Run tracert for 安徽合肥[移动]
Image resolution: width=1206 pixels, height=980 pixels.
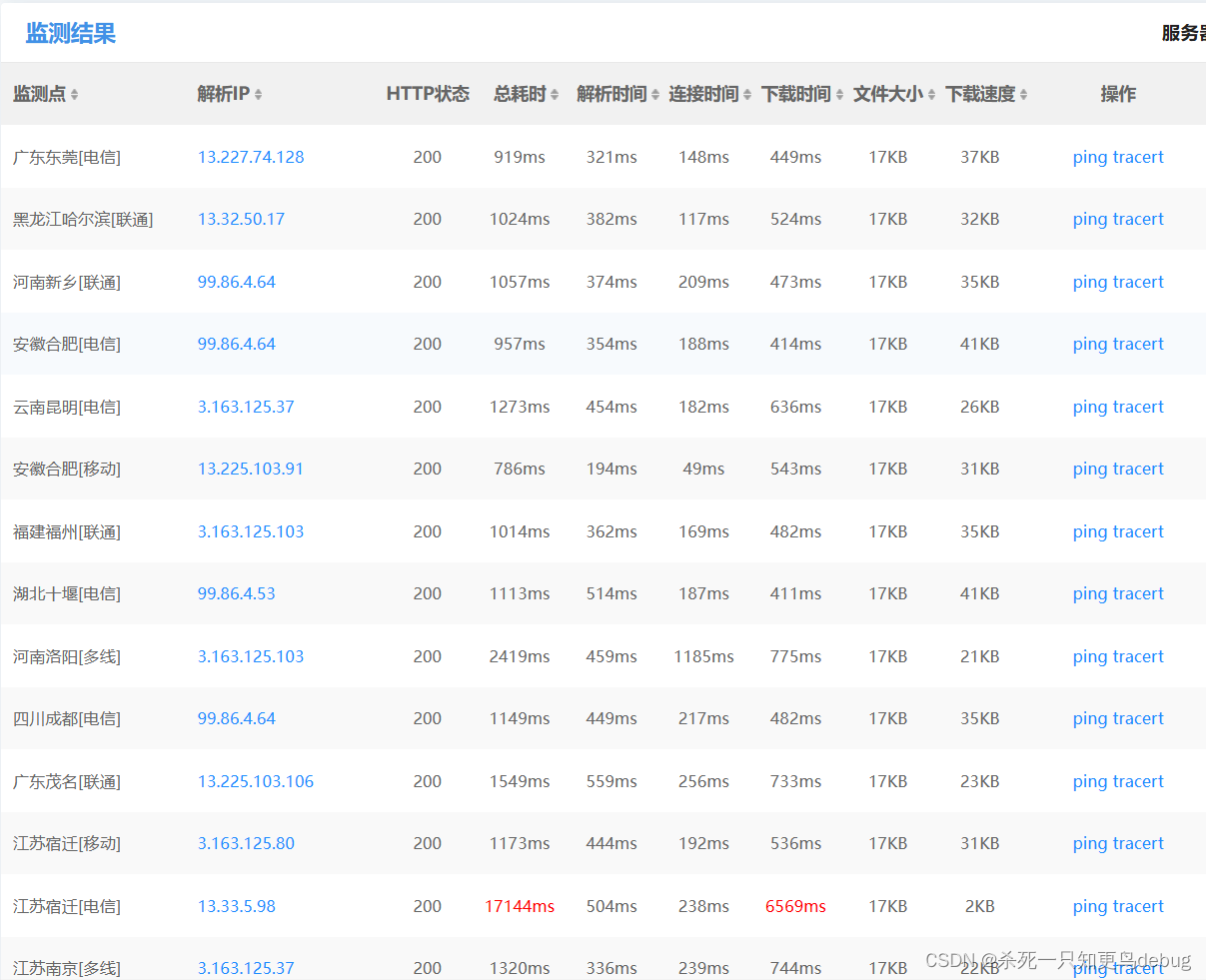click(1138, 469)
